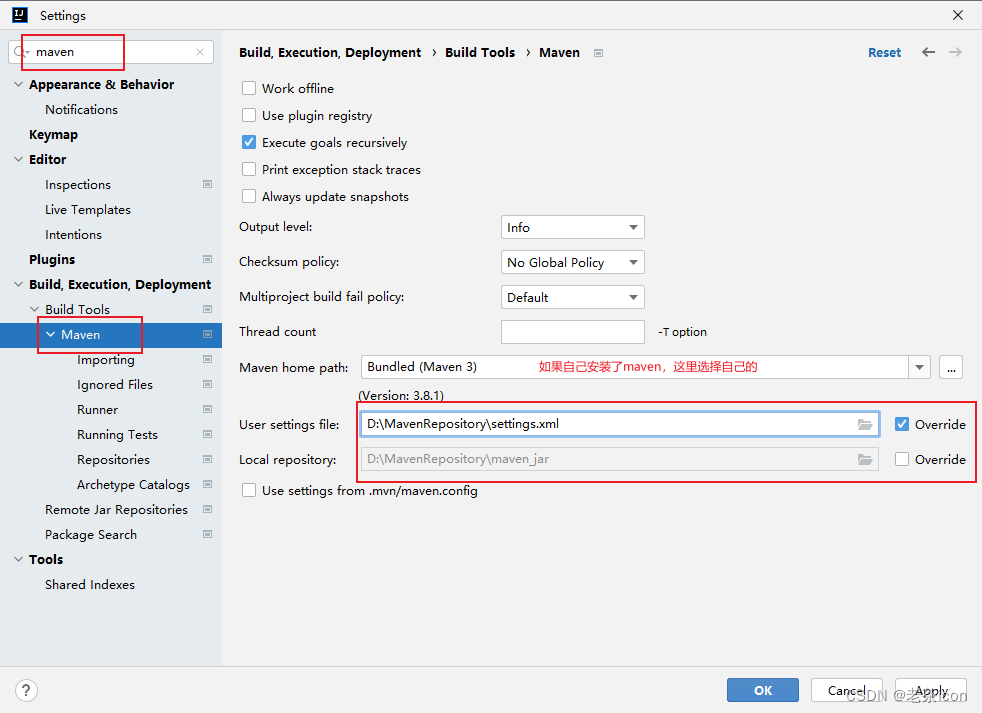The height and width of the screenshot is (713, 982).
Task: Browse for Local repository folder icon
Action: 865,459
